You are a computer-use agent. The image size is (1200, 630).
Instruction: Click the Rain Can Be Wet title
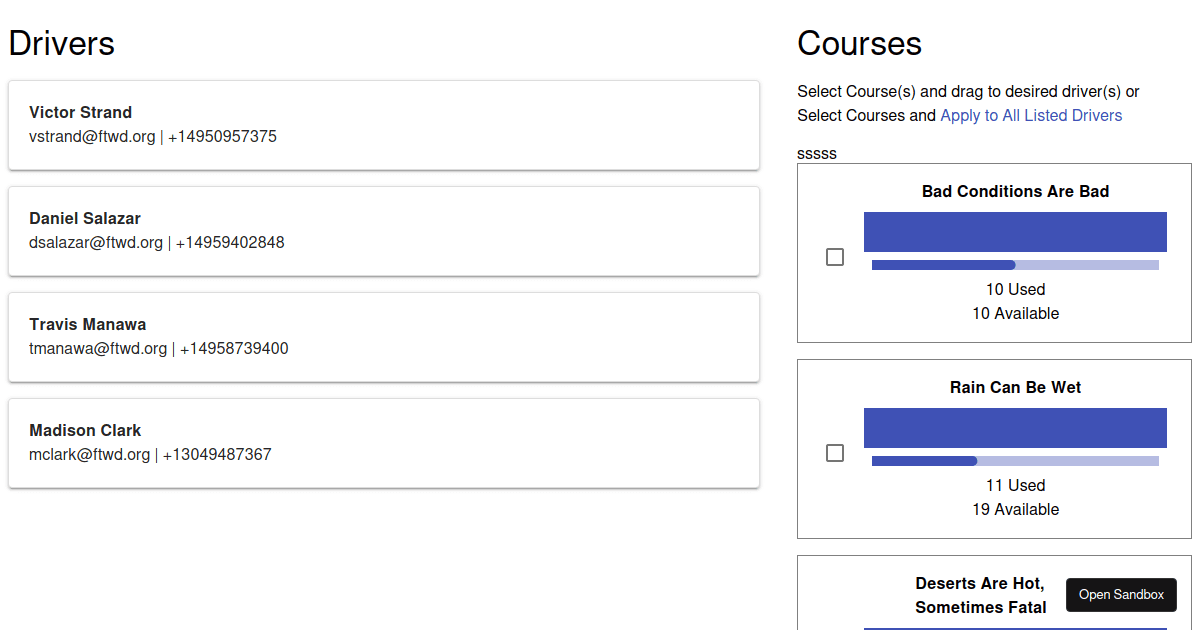click(1015, 387)
